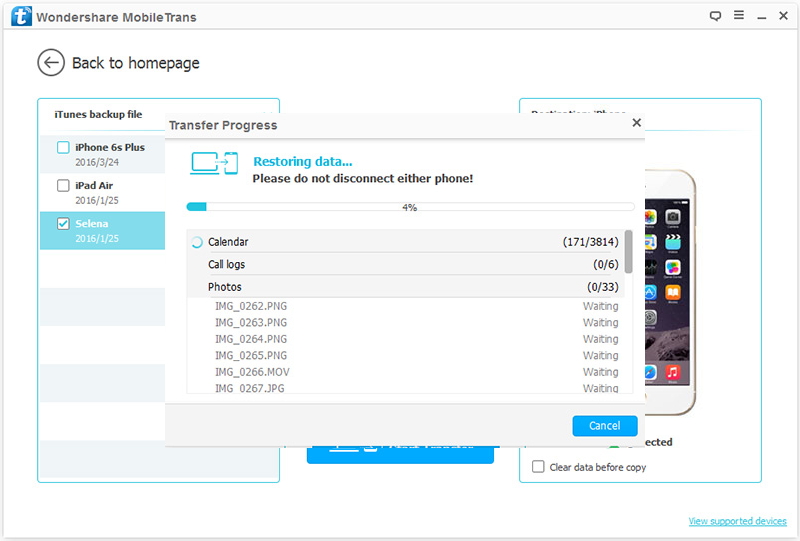Image resolution: width=800 pixels, height=541 pixels.
Task: Click the (0/33) Photos count
Action: click(603, 287)
